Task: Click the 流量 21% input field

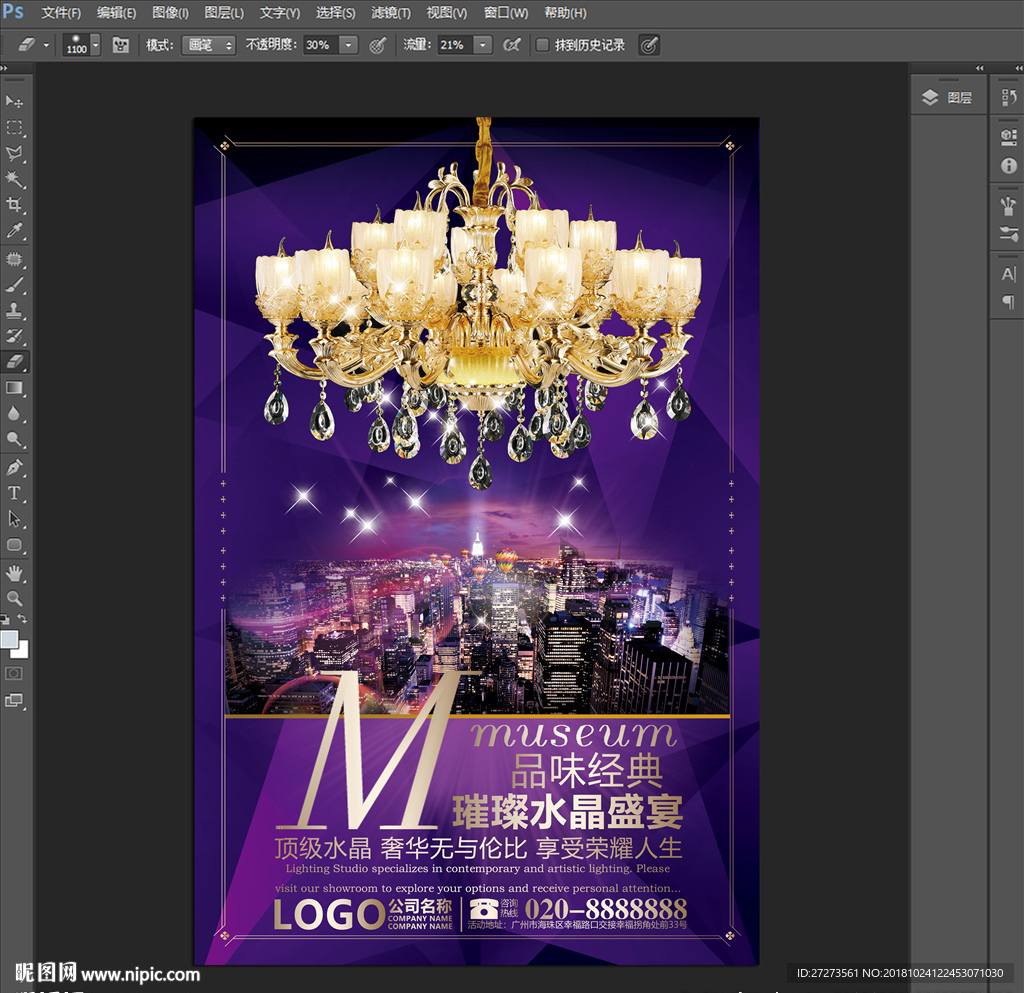Action: coord(455,45)
